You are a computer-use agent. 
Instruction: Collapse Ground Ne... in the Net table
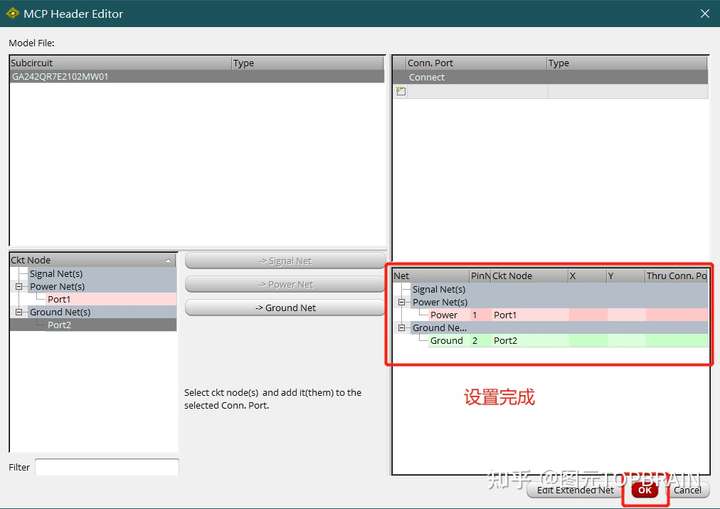[x=401, y=328]
